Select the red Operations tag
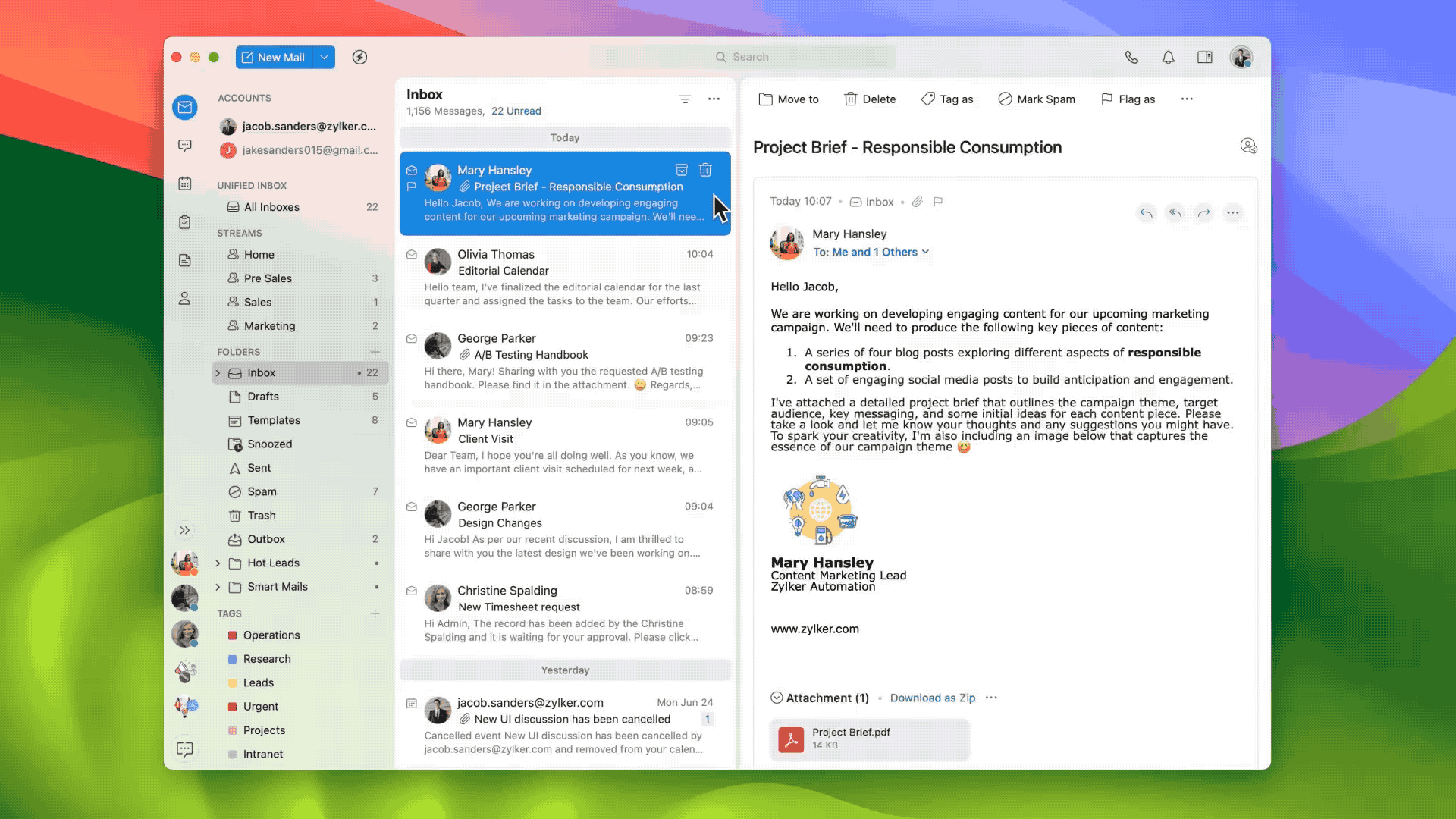Screen dimensions: 1456x819 click(271, 635)
